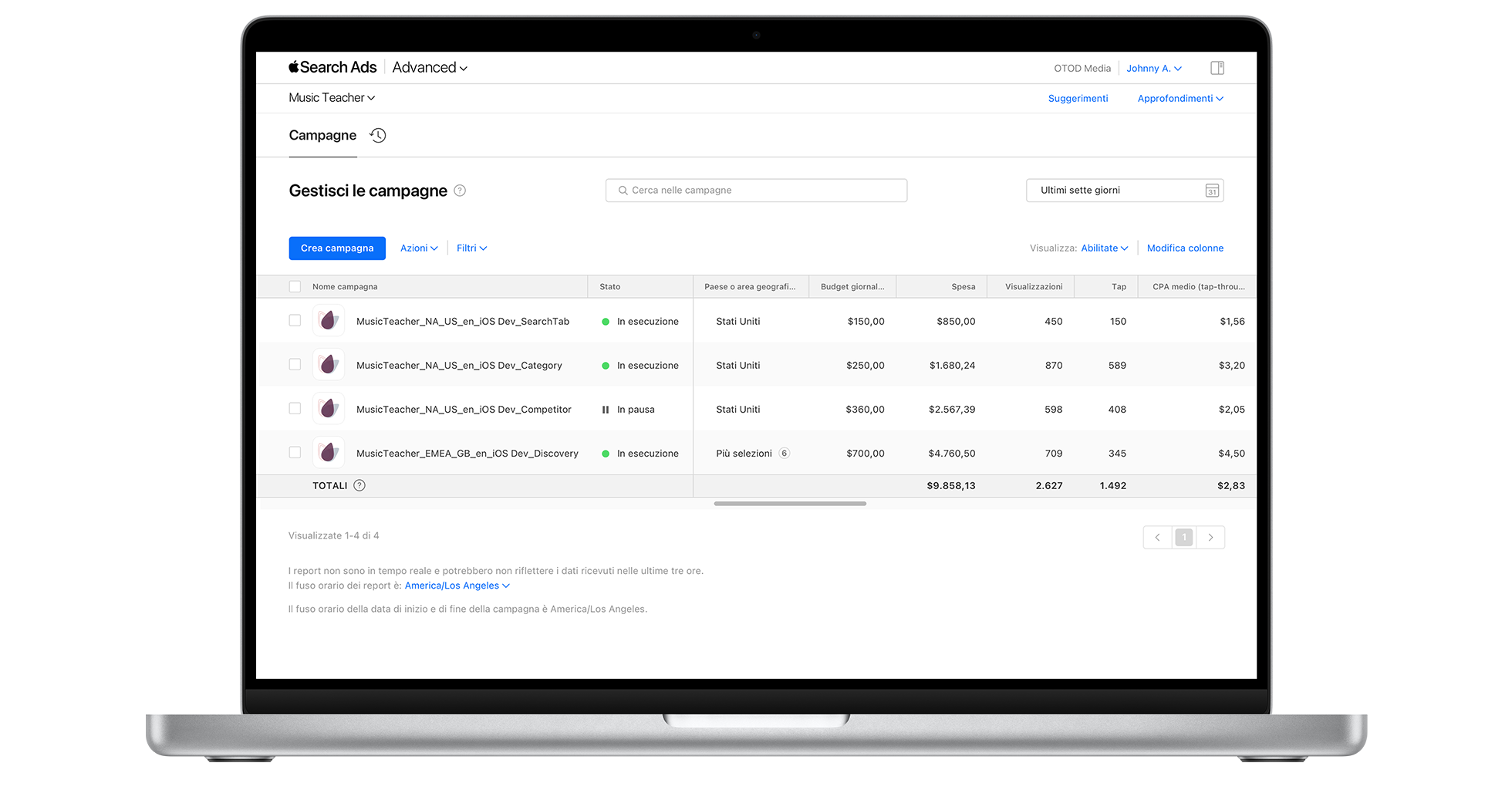Viewport: 1512px width, 790px height.
Task: Click the $360,00 daily budget cell
Action: (865, 409)
